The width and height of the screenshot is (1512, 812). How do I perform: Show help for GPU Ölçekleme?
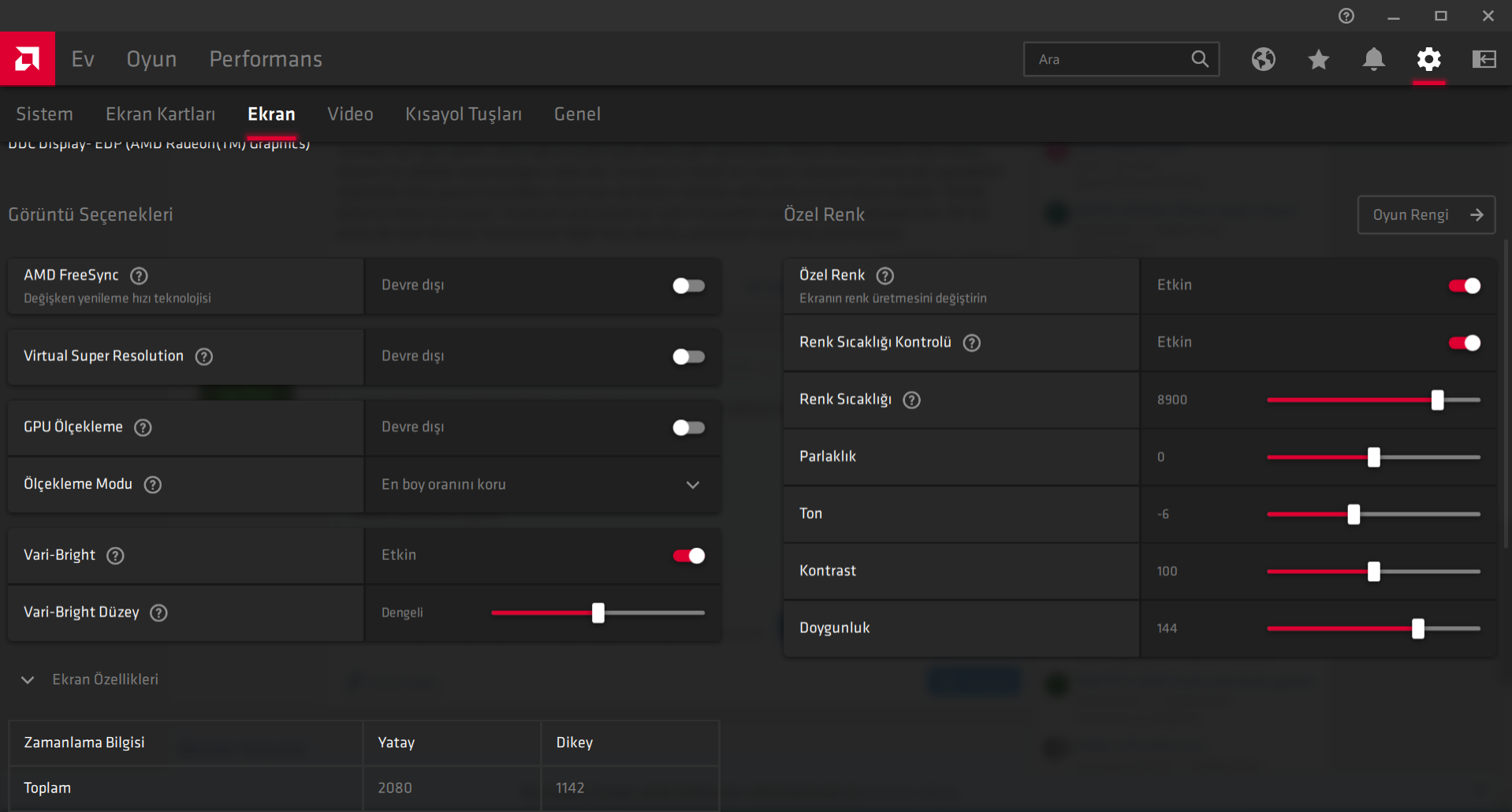point(143,427)
